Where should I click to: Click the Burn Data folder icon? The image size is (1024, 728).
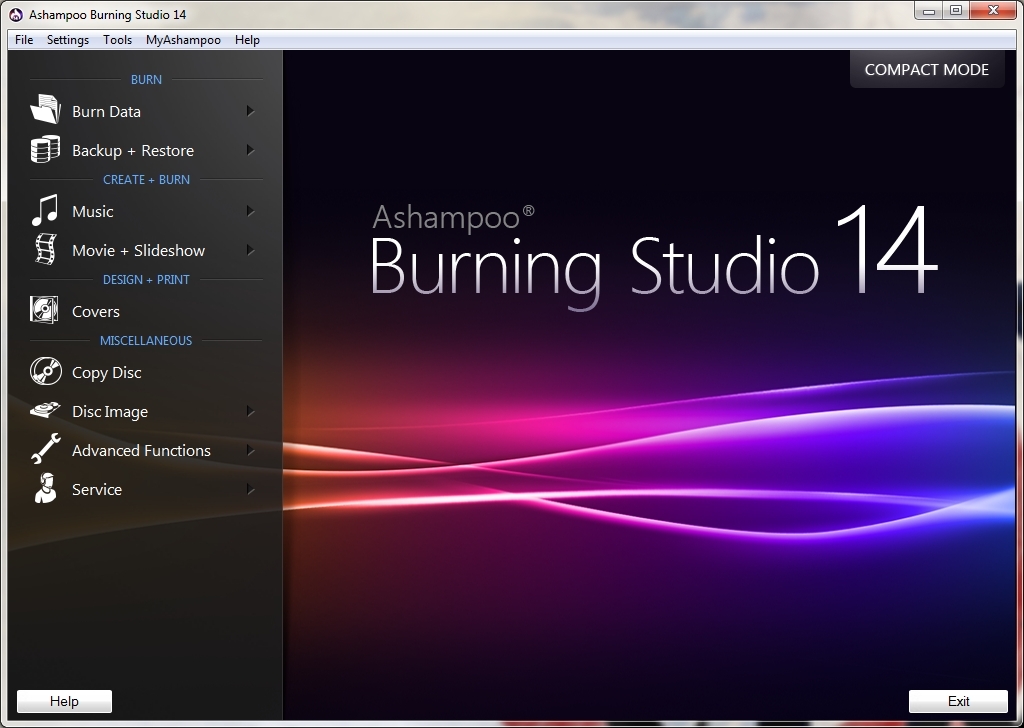point(45,110)
